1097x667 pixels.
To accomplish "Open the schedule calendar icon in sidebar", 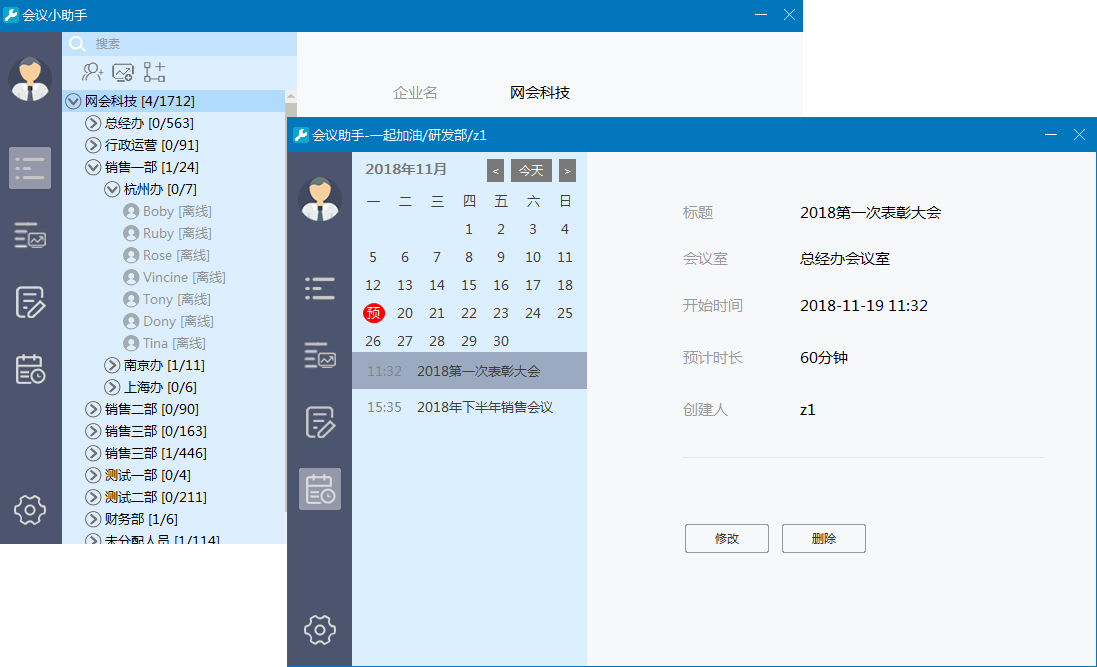I will click(x=30, y=370).
